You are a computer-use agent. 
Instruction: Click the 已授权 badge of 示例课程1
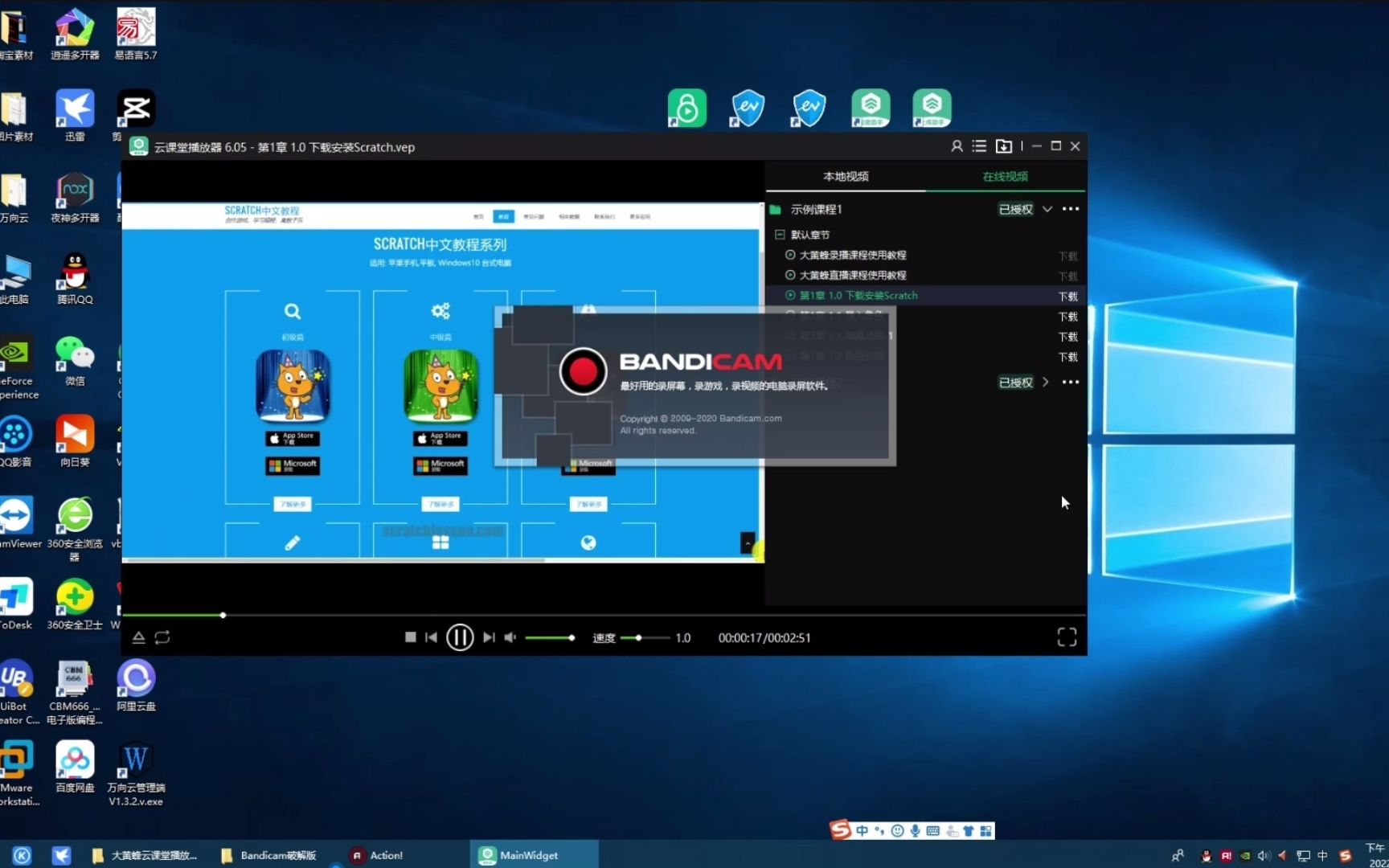1015,209
